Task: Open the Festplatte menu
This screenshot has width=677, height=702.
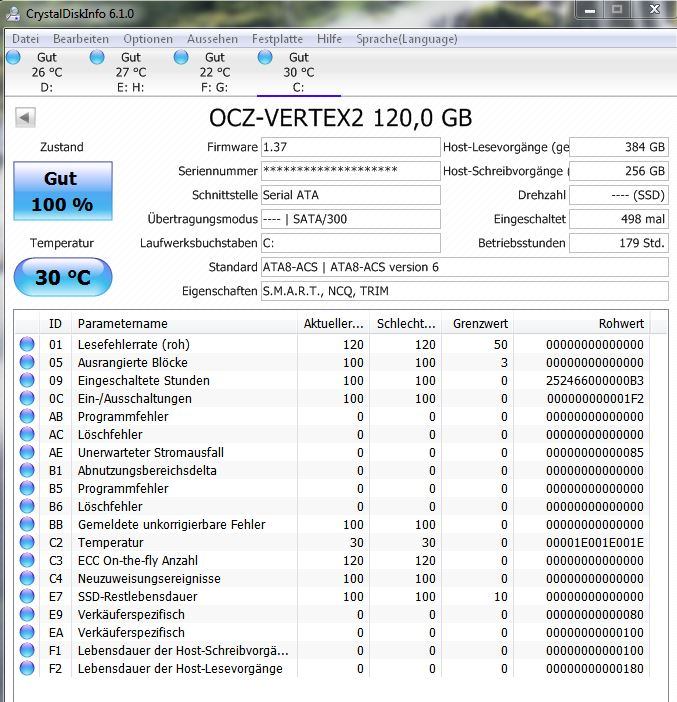Action: point(277,39)
